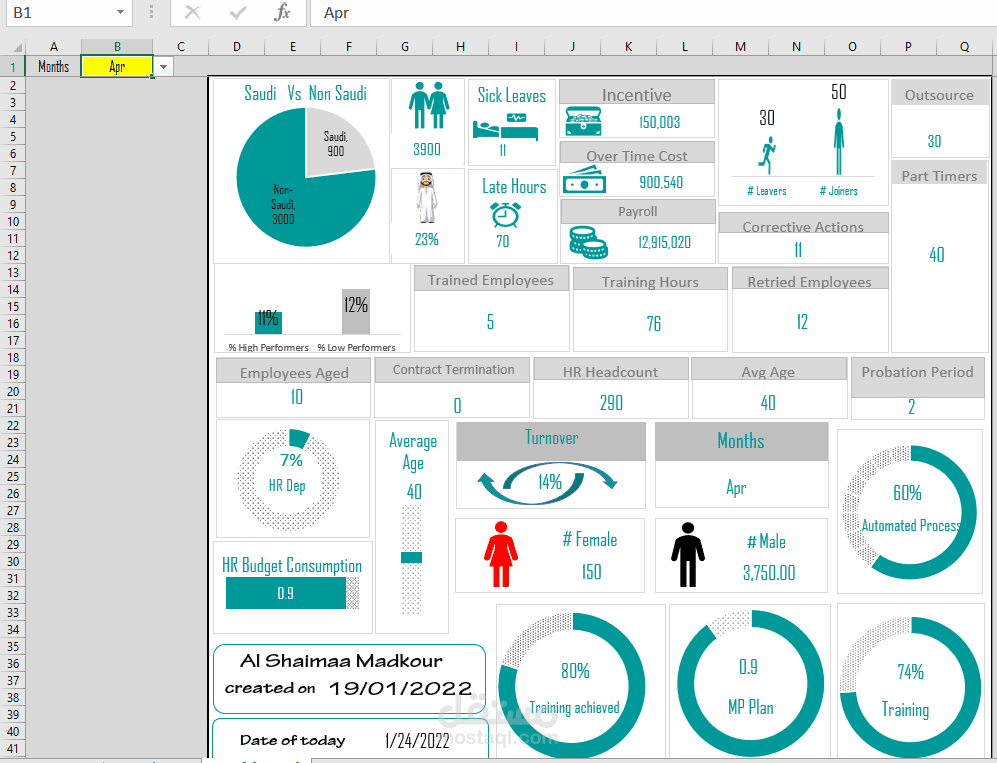Image resolution: width=997 pixels, height=763 pixels.
Task: Click the Trained Employees value 5
Action: pos(490,322)
